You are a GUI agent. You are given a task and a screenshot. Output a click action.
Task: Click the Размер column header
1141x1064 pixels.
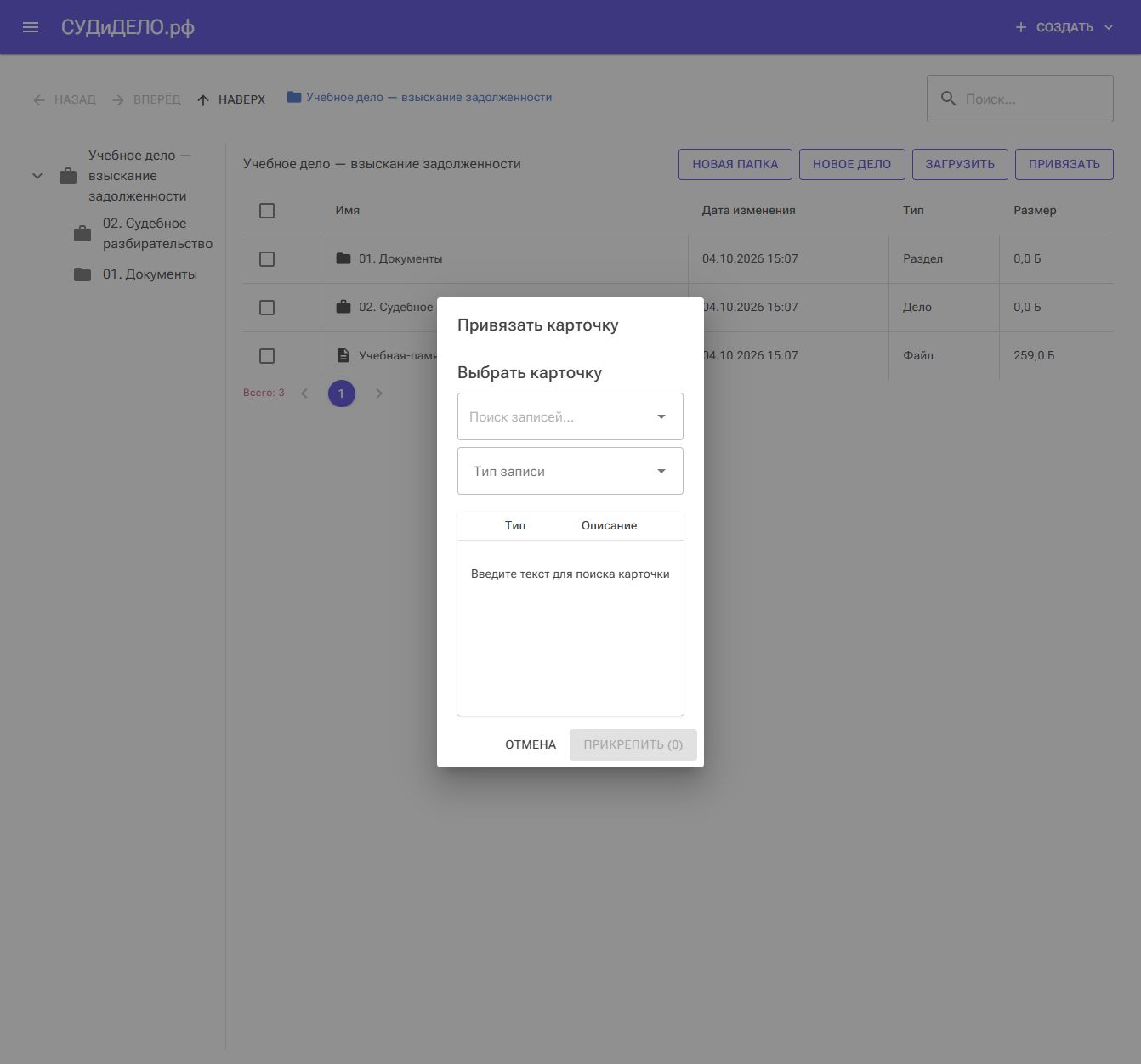[x=1035, y=210]
